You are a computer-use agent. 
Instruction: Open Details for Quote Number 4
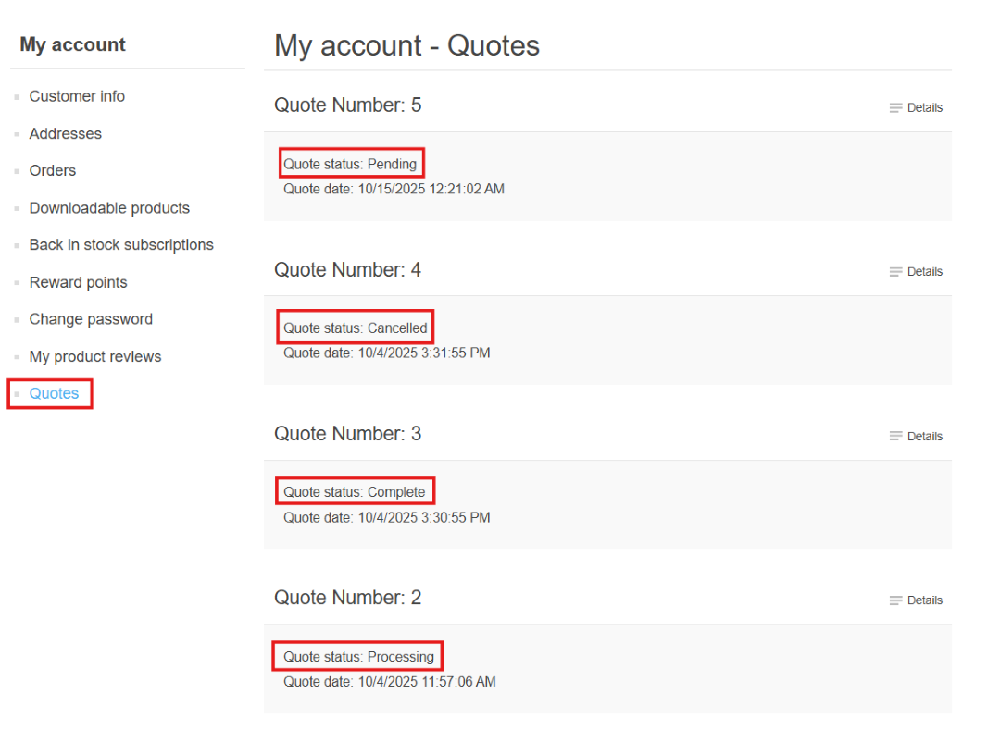click(x=916, y=272)
